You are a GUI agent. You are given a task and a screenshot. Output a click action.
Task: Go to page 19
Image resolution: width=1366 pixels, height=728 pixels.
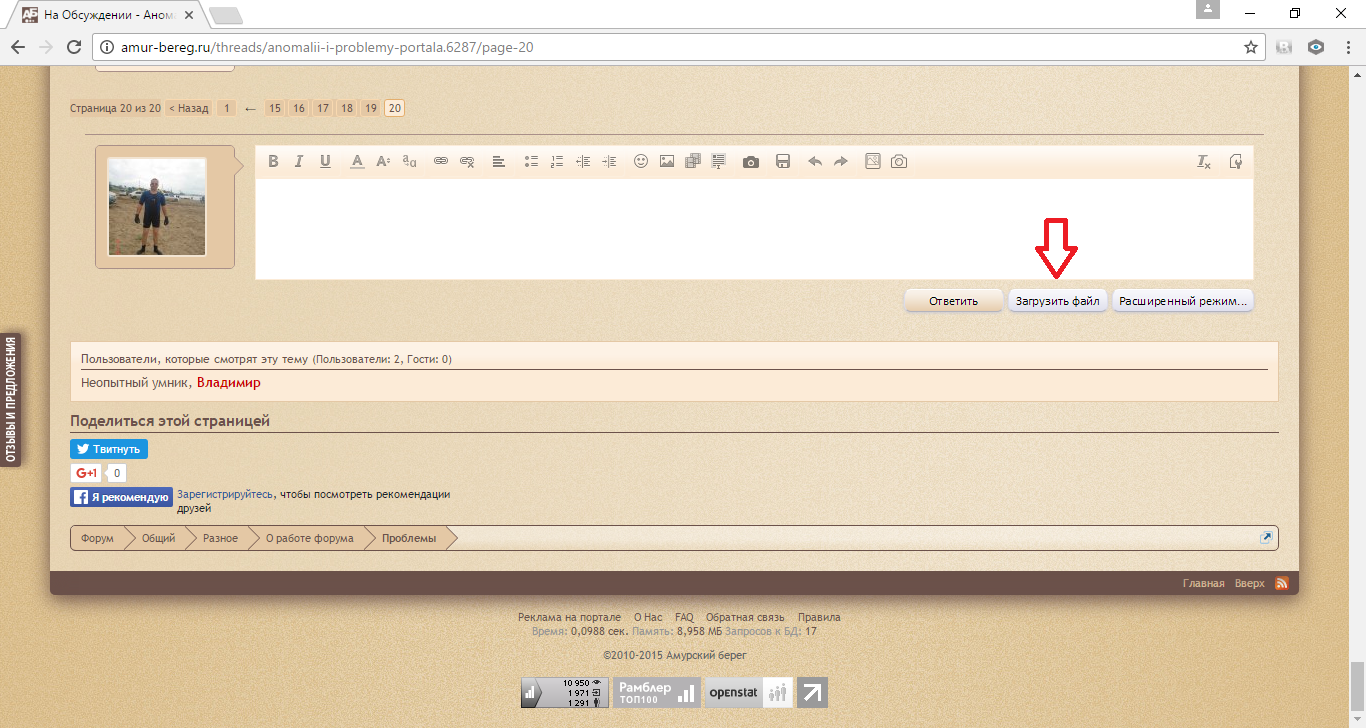[x=371, y=108]
